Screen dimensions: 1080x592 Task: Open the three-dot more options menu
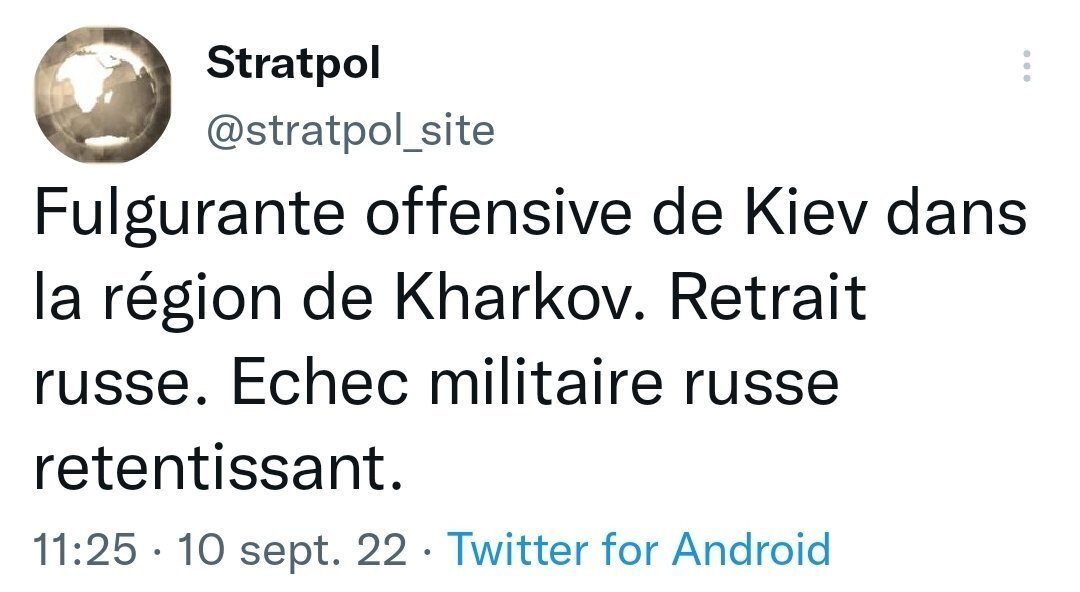(x=1027, y=67)
